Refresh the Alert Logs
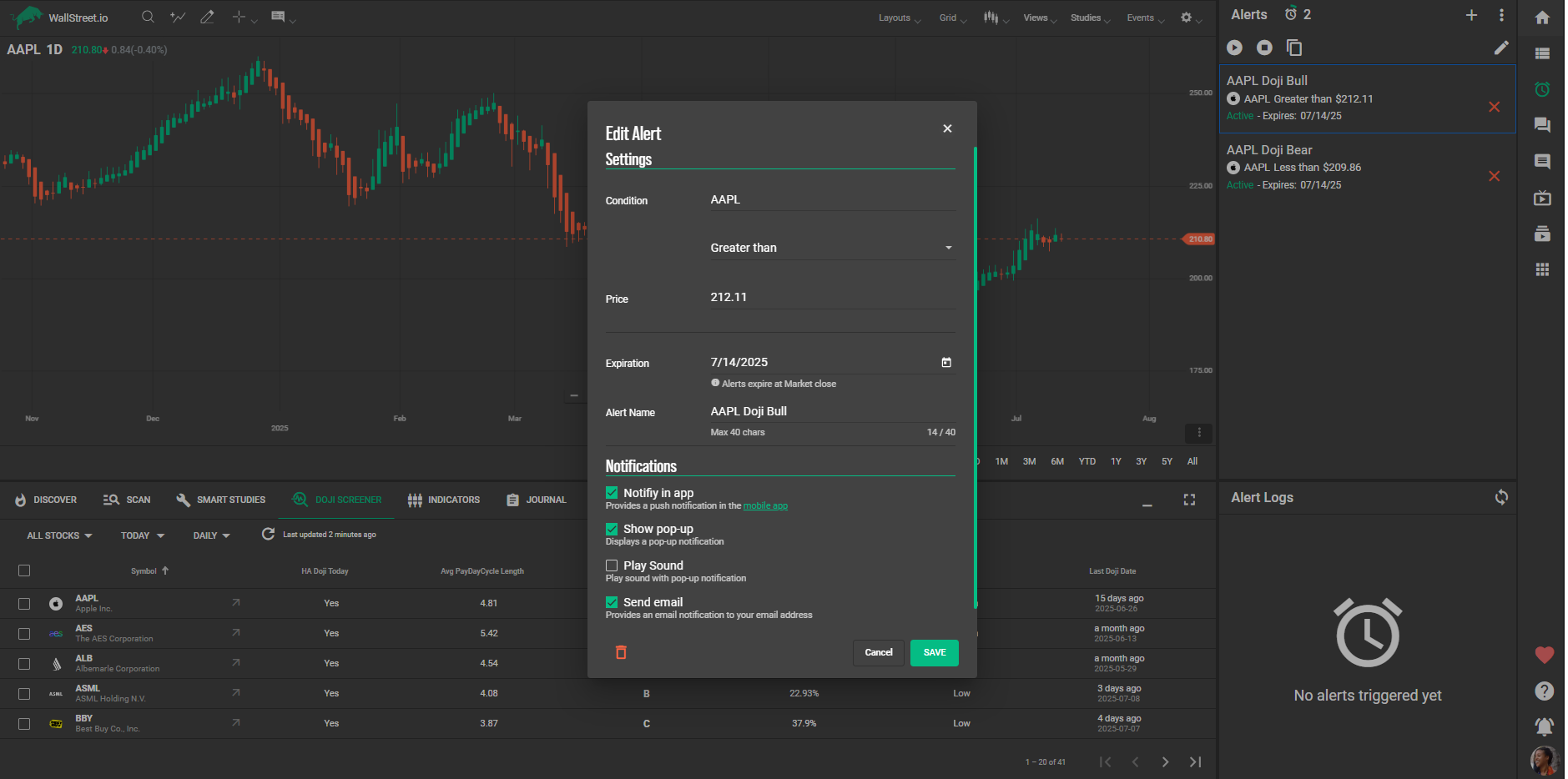 coord(1501,497)
